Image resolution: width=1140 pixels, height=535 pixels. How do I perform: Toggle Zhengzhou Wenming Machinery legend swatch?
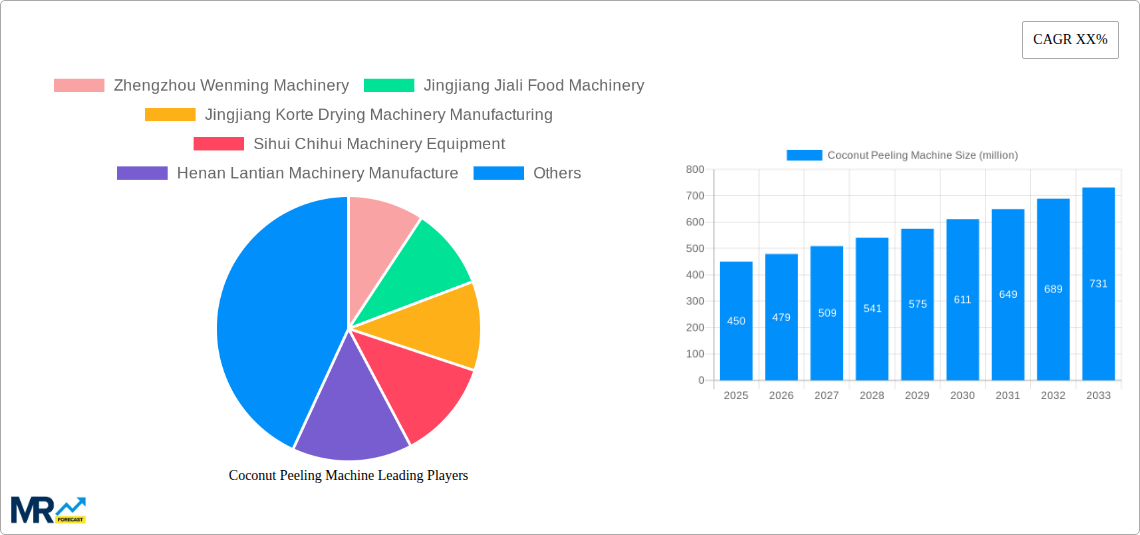coord(79,85)
